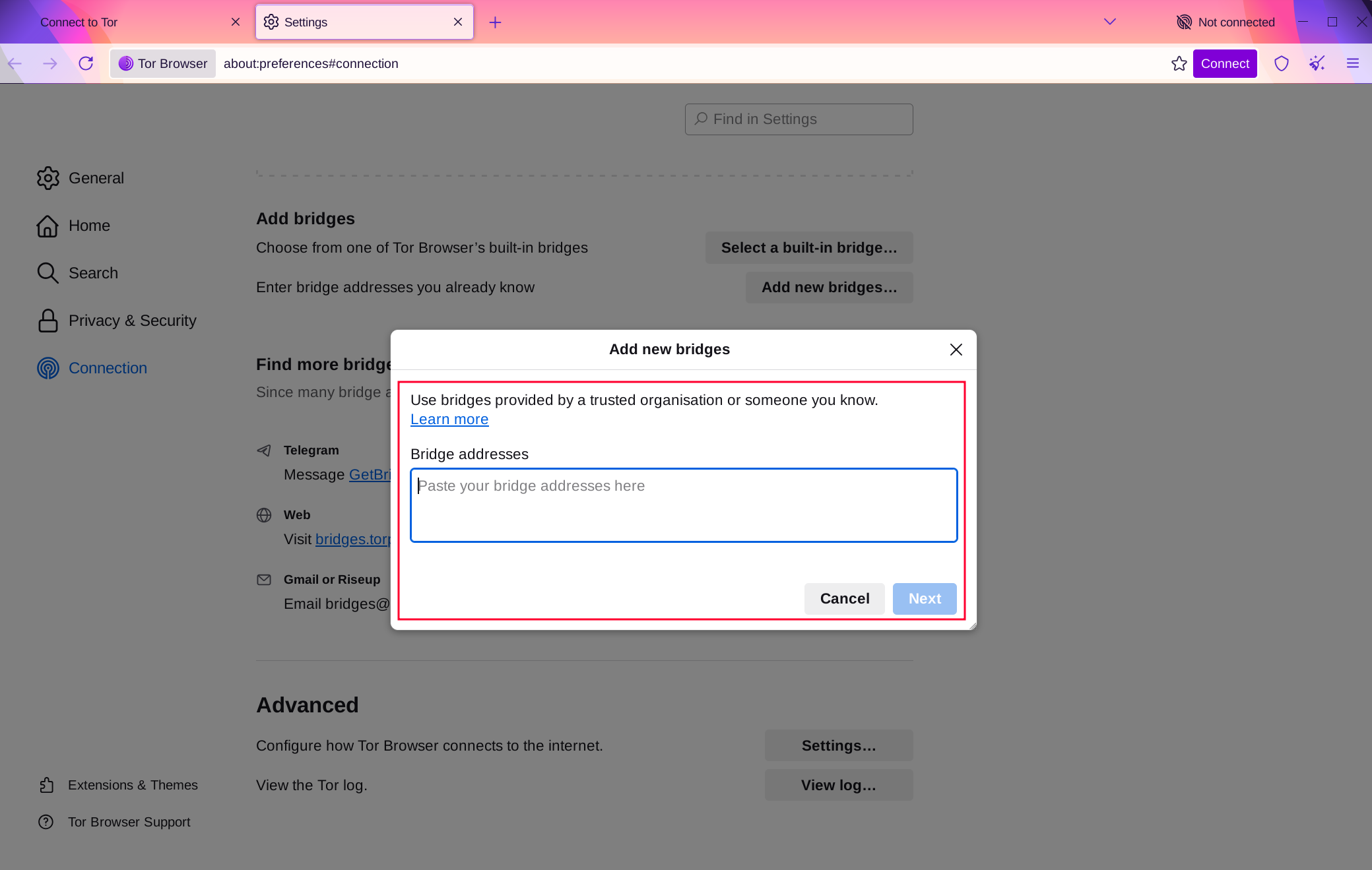
Task: Click the Add new bridges button
Action: 830,288
